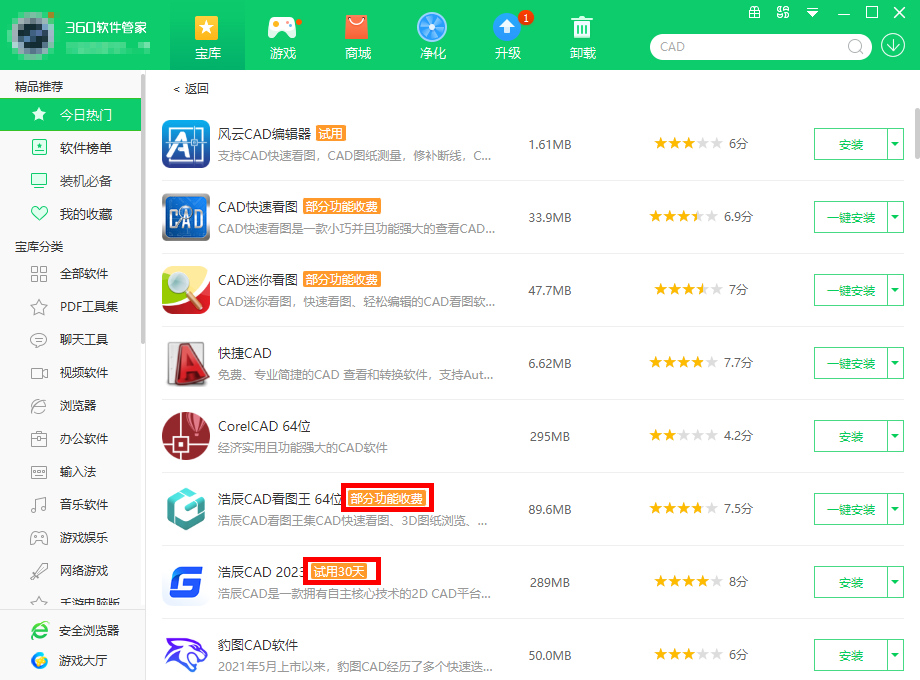Viewport: 920px width, 680px height.
Task: Install 浩辰CAD 2023
Action: (851, 583)
